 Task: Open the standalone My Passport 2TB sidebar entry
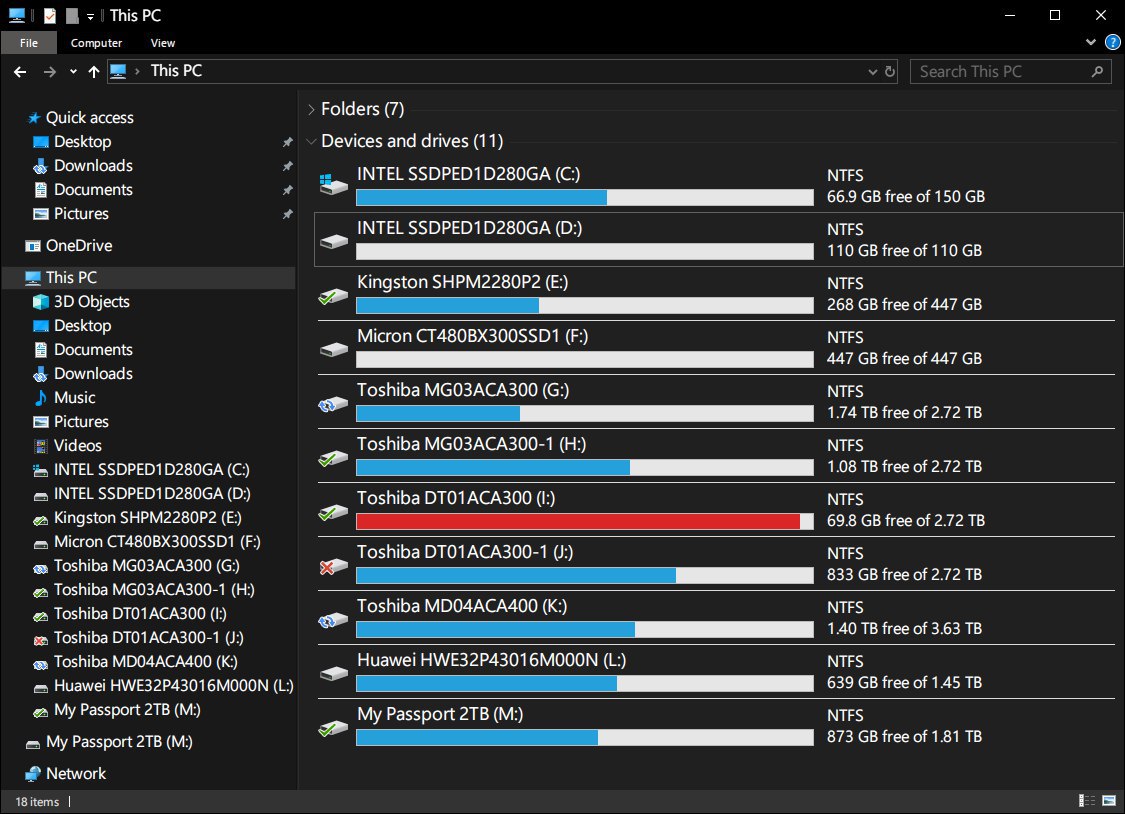tap(119, 742)
